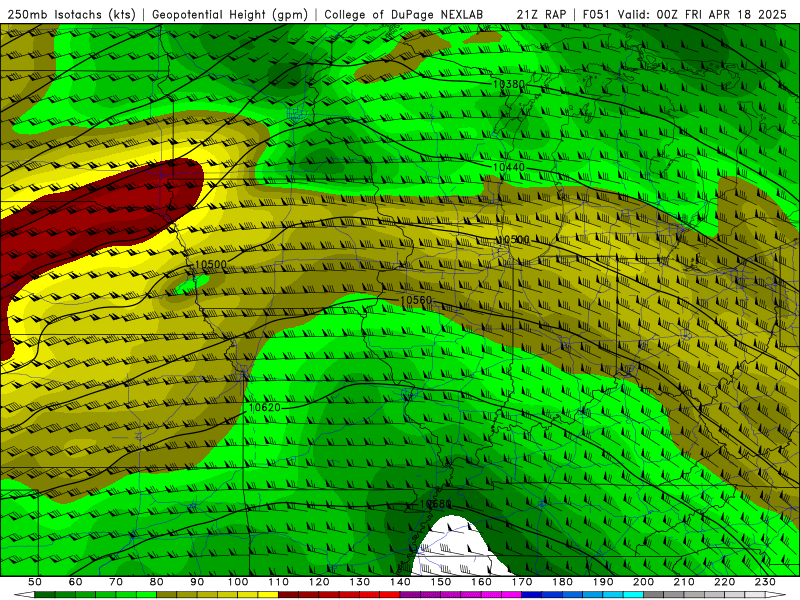Pick the bright red segment of the color bar
Viewport: 800px width, 600px height.
coord(390,595)
